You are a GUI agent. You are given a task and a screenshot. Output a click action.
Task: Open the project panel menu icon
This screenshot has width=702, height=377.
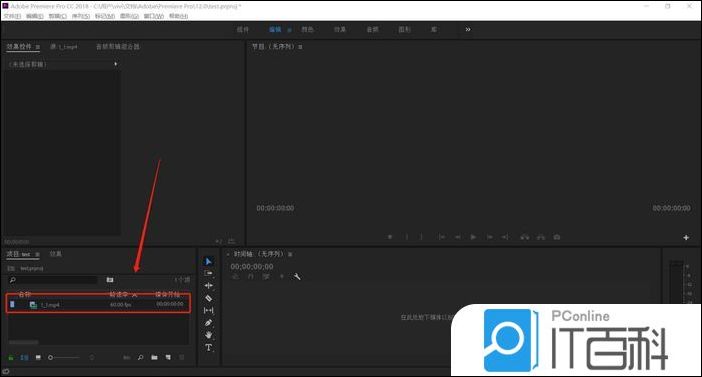click(38, 254)
